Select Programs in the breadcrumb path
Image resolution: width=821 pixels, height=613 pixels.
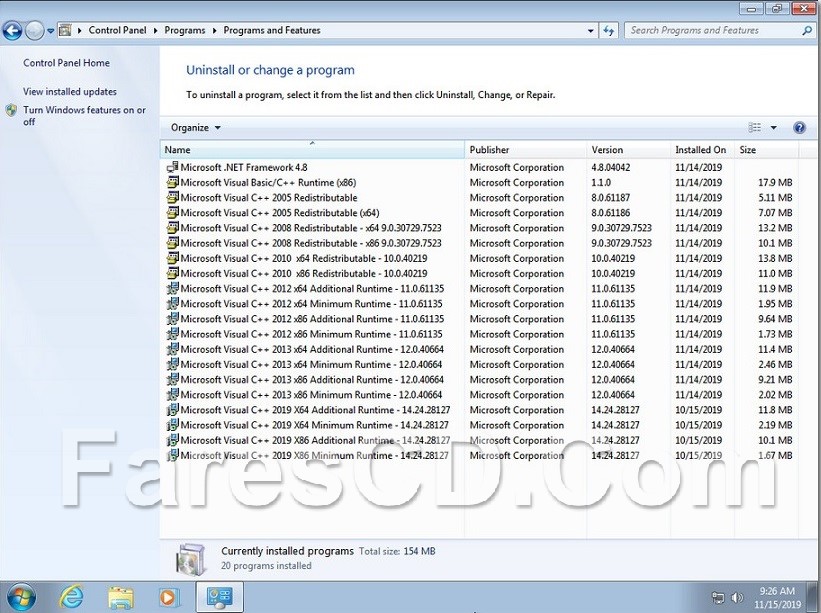pyautogui.click(x=185, y=30)
